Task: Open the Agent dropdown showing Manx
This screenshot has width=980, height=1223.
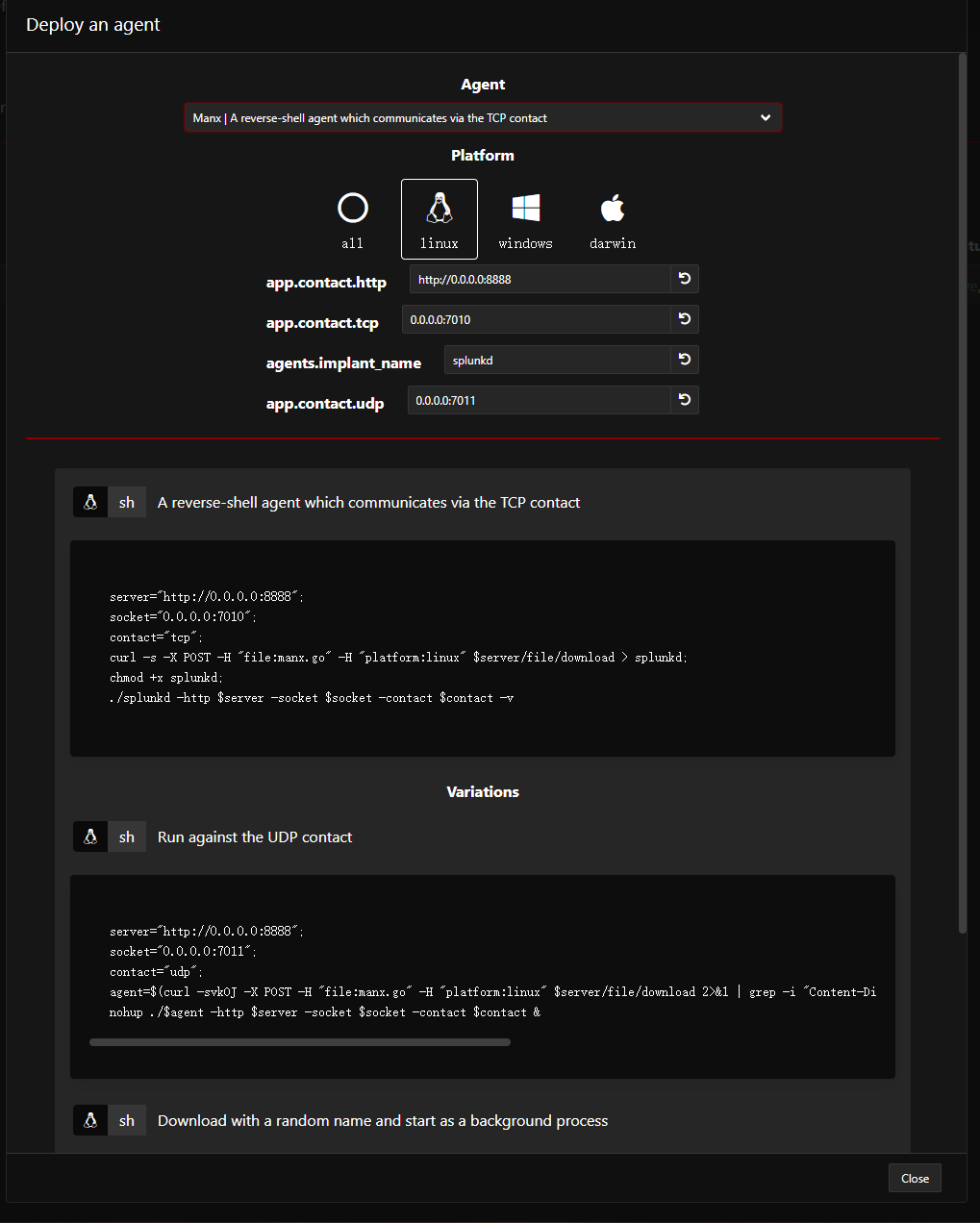Action: [483, 117]
